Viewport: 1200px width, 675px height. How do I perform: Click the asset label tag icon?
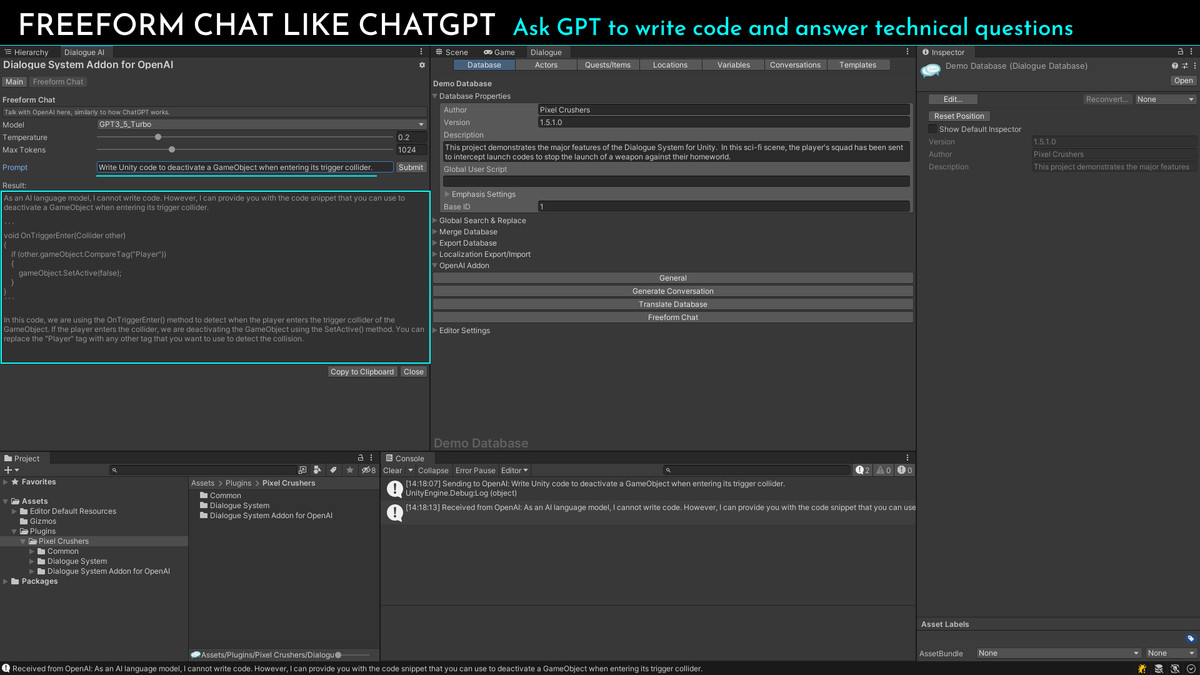(1191, 638)
